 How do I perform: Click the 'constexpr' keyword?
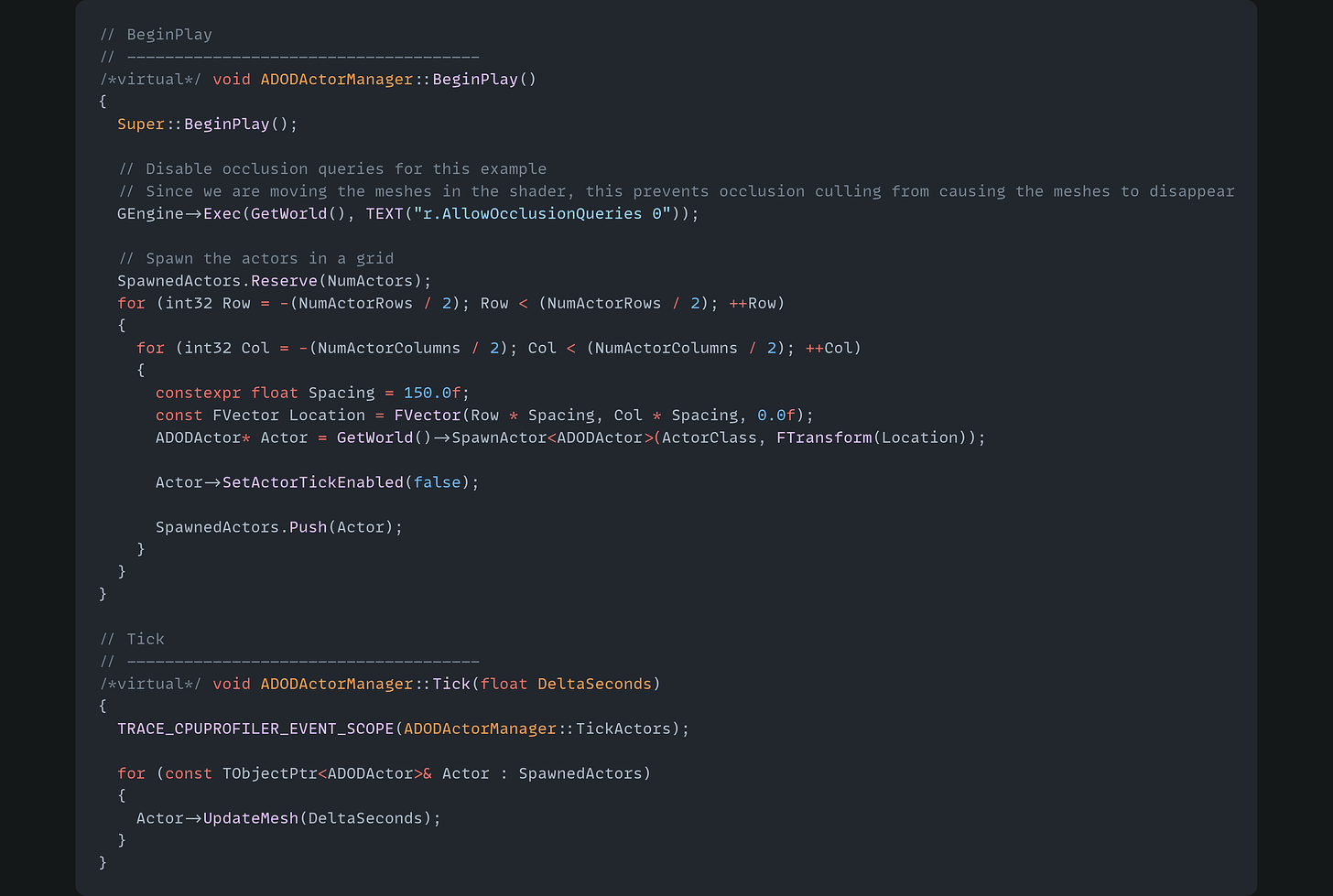198,393
